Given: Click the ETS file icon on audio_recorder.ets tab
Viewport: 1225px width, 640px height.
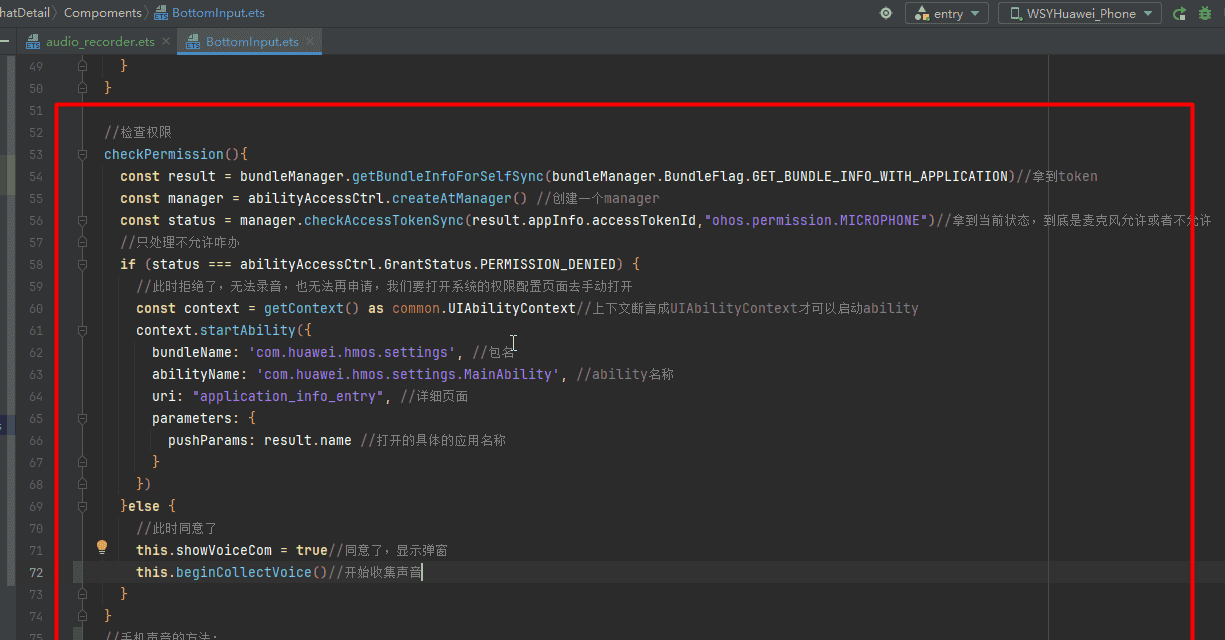Looking at the screenshot, I should (34, 42).
